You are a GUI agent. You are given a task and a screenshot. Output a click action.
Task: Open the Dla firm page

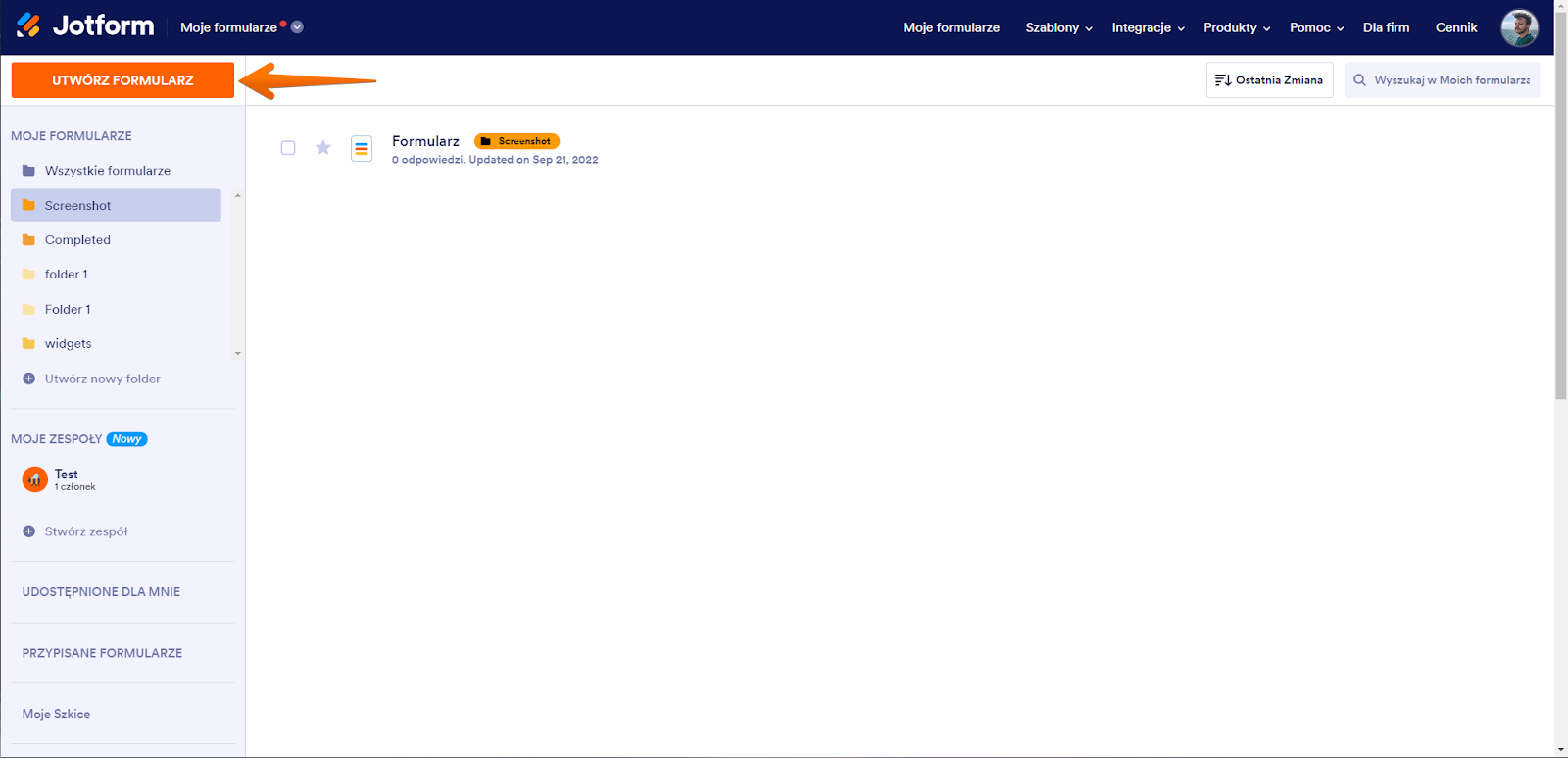pos(1386,27)
